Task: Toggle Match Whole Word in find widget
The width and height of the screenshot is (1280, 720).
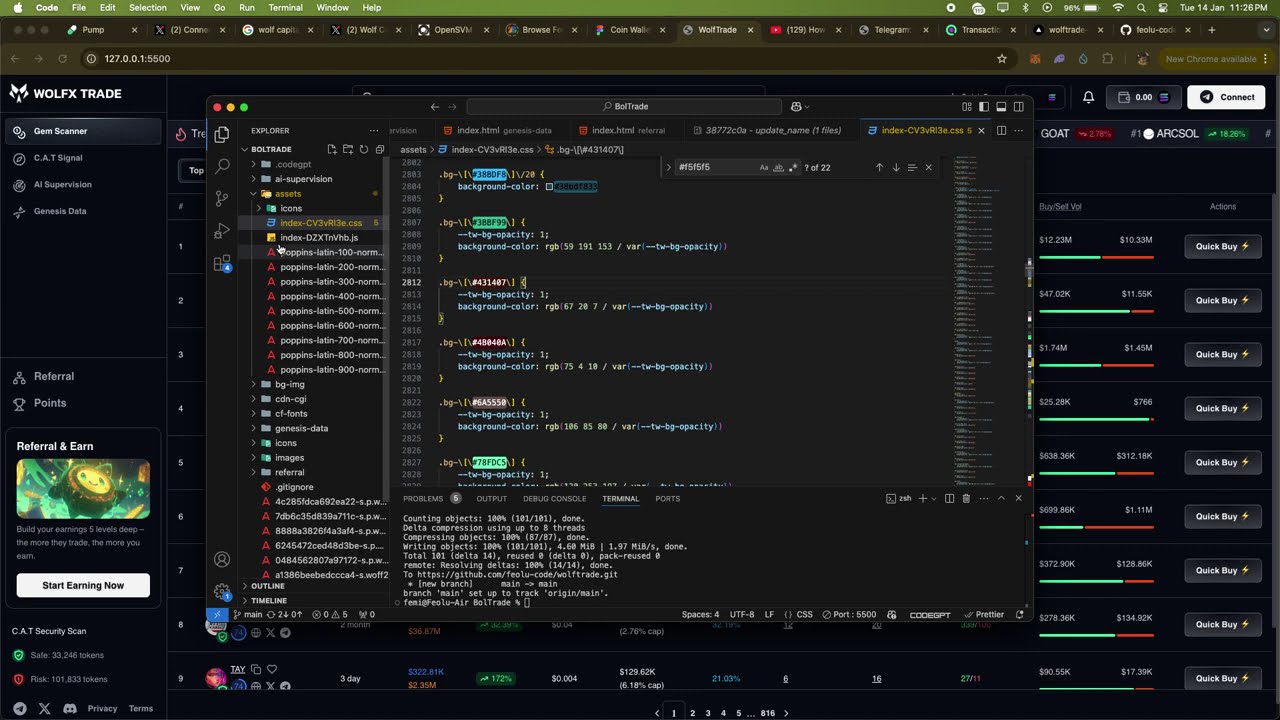Action: coord(778,167)
